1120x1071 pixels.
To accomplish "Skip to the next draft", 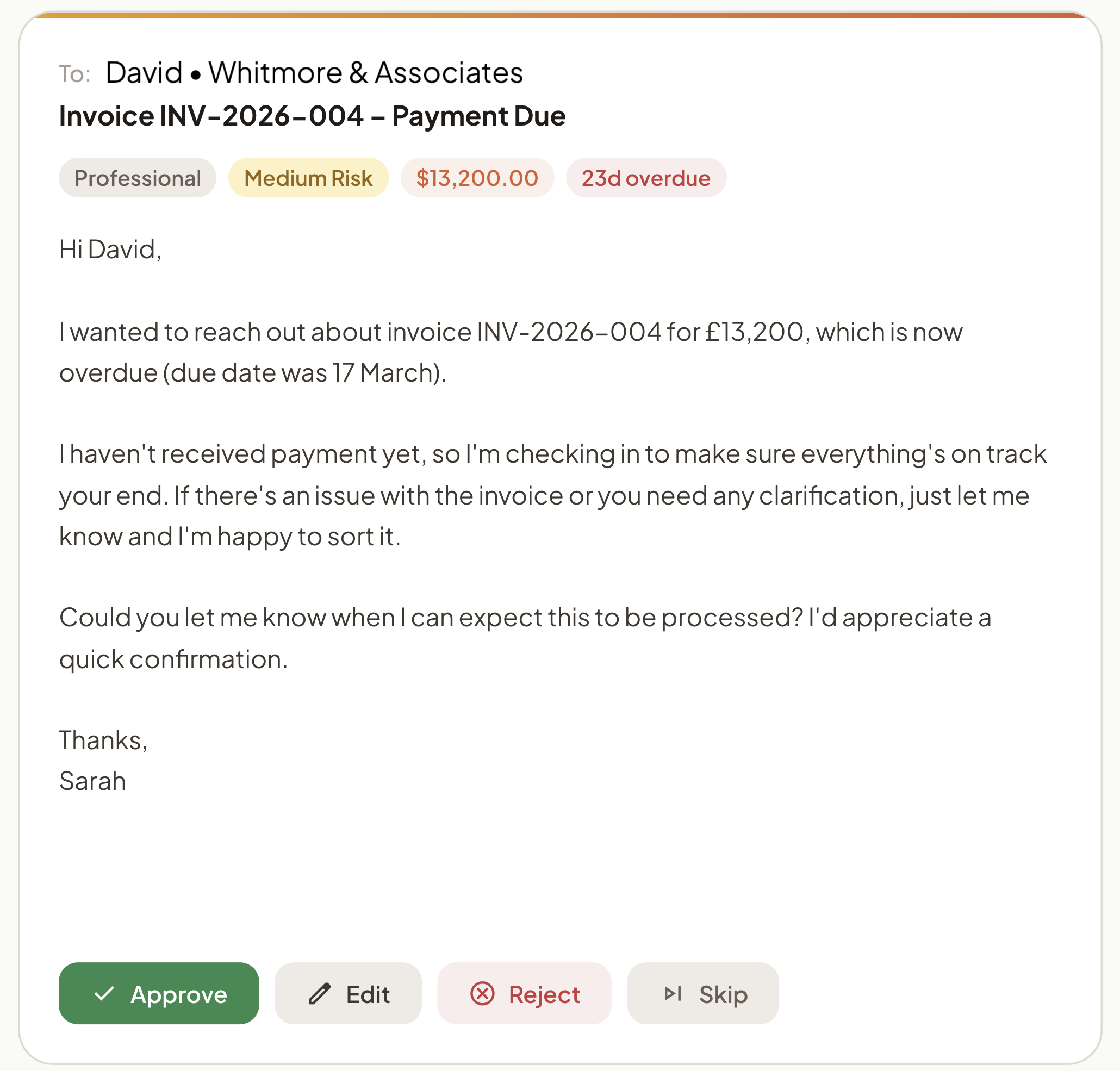I will [x=702, y=994].
